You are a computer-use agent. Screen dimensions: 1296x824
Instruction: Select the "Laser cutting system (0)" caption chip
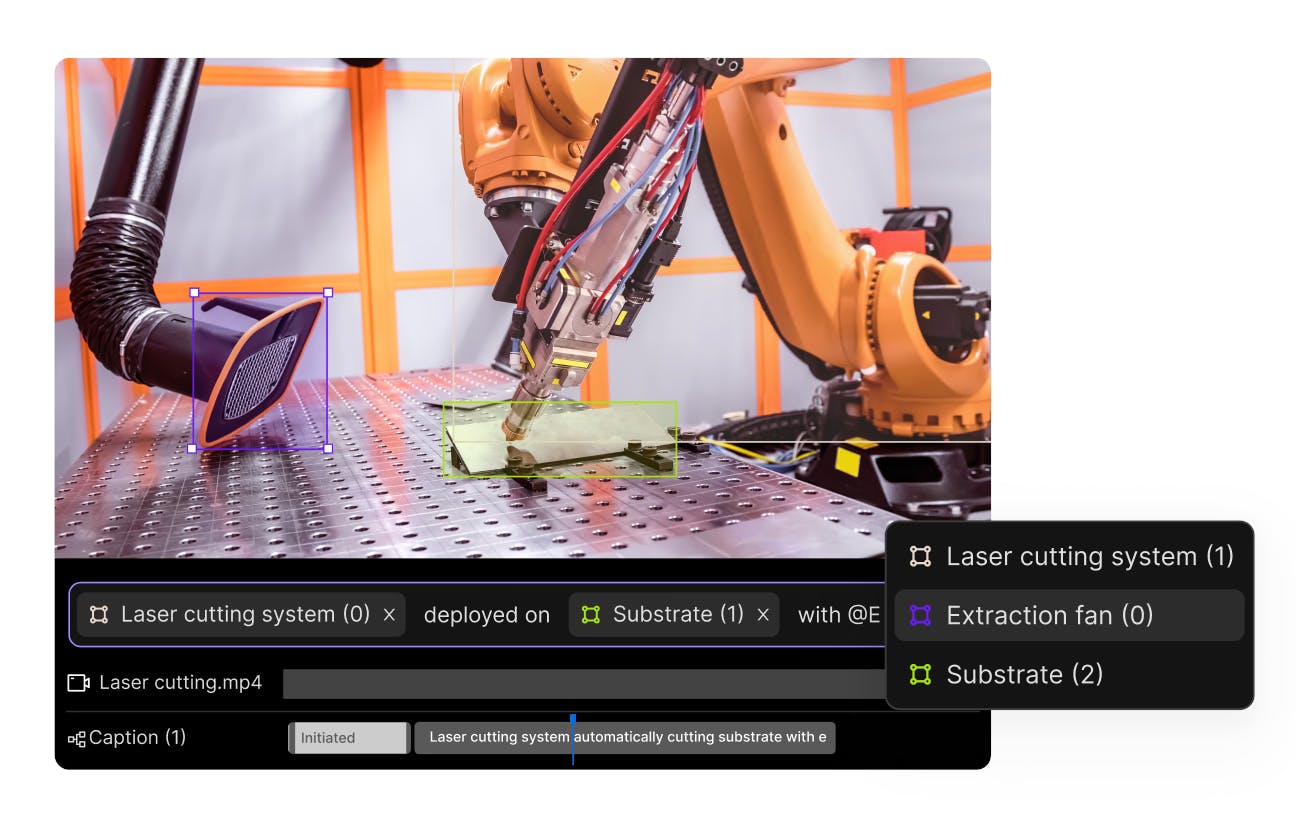pos(241,615)
